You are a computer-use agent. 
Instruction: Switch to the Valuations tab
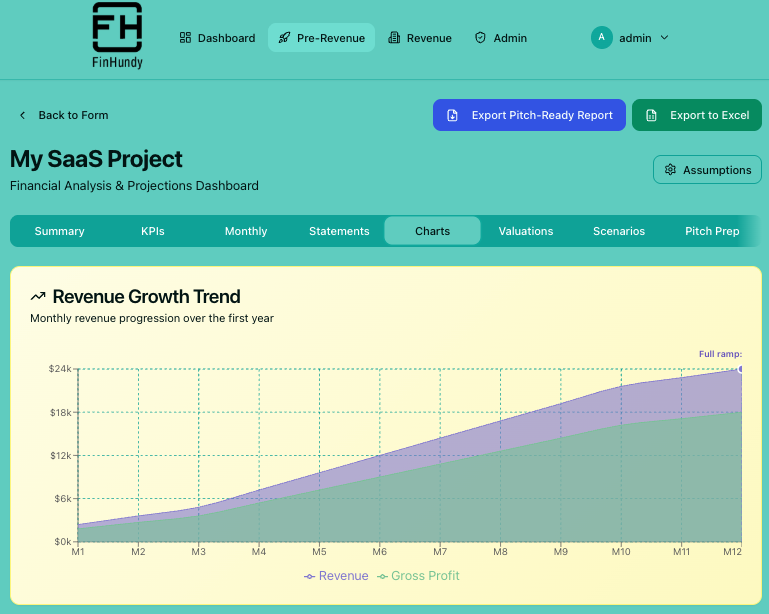[x=526, y=231]
